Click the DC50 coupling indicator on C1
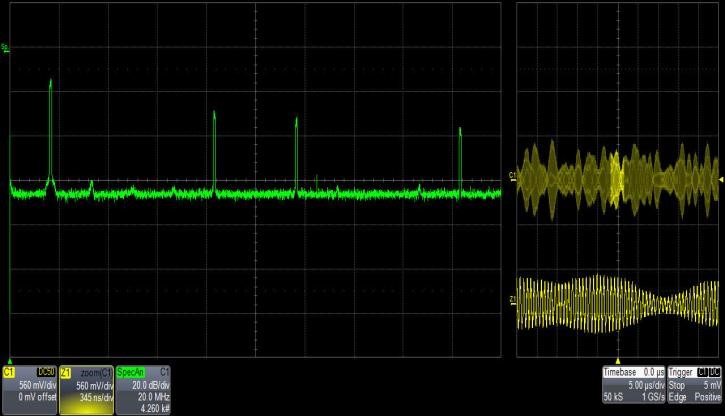The width and height of the screenshot is (725, 416). pos(45,371)
